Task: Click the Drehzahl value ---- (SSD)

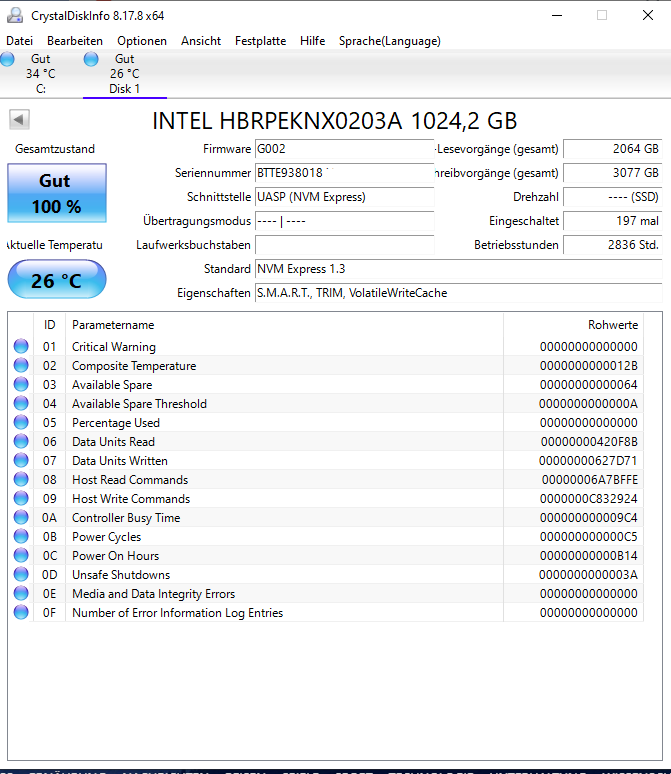Action: (x=612, y=197)
